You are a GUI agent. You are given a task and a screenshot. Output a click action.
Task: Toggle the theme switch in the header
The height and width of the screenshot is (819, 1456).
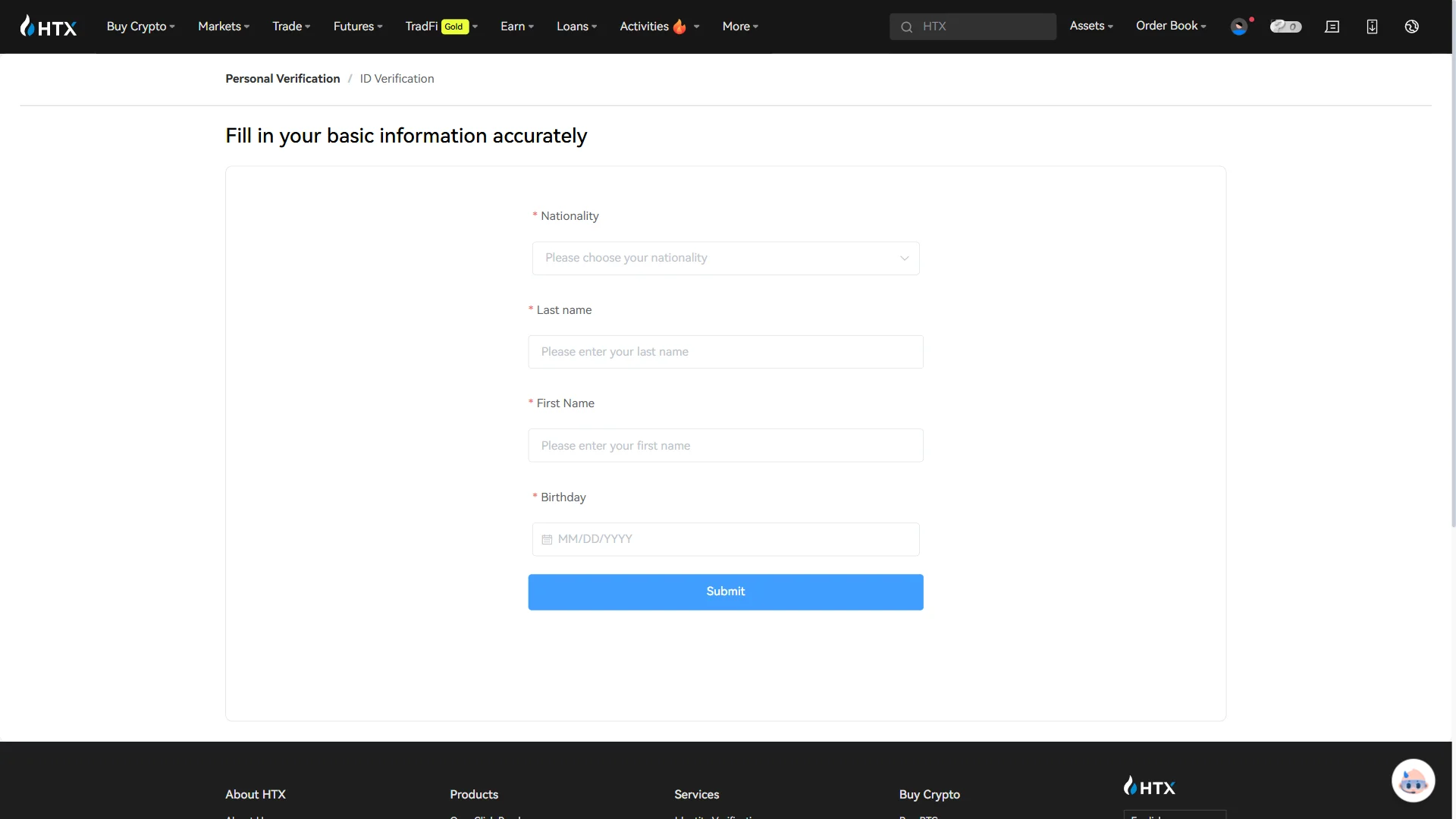(x=1285, y=27)
